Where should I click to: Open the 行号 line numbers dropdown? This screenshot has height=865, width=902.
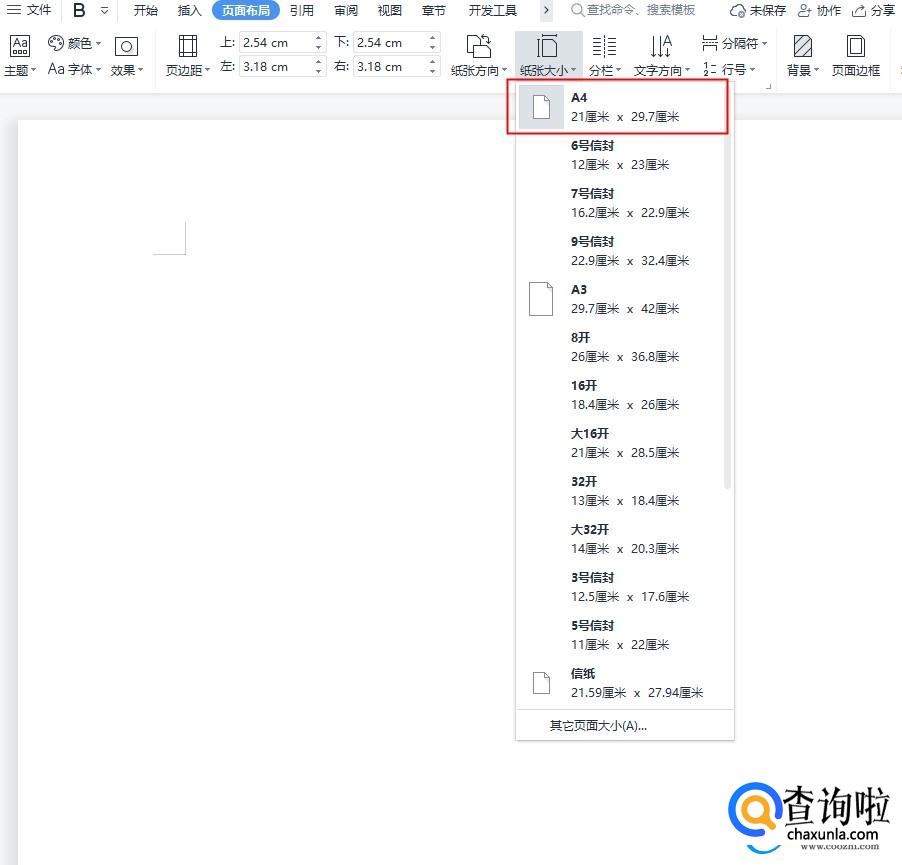click(x=729, y=69)
